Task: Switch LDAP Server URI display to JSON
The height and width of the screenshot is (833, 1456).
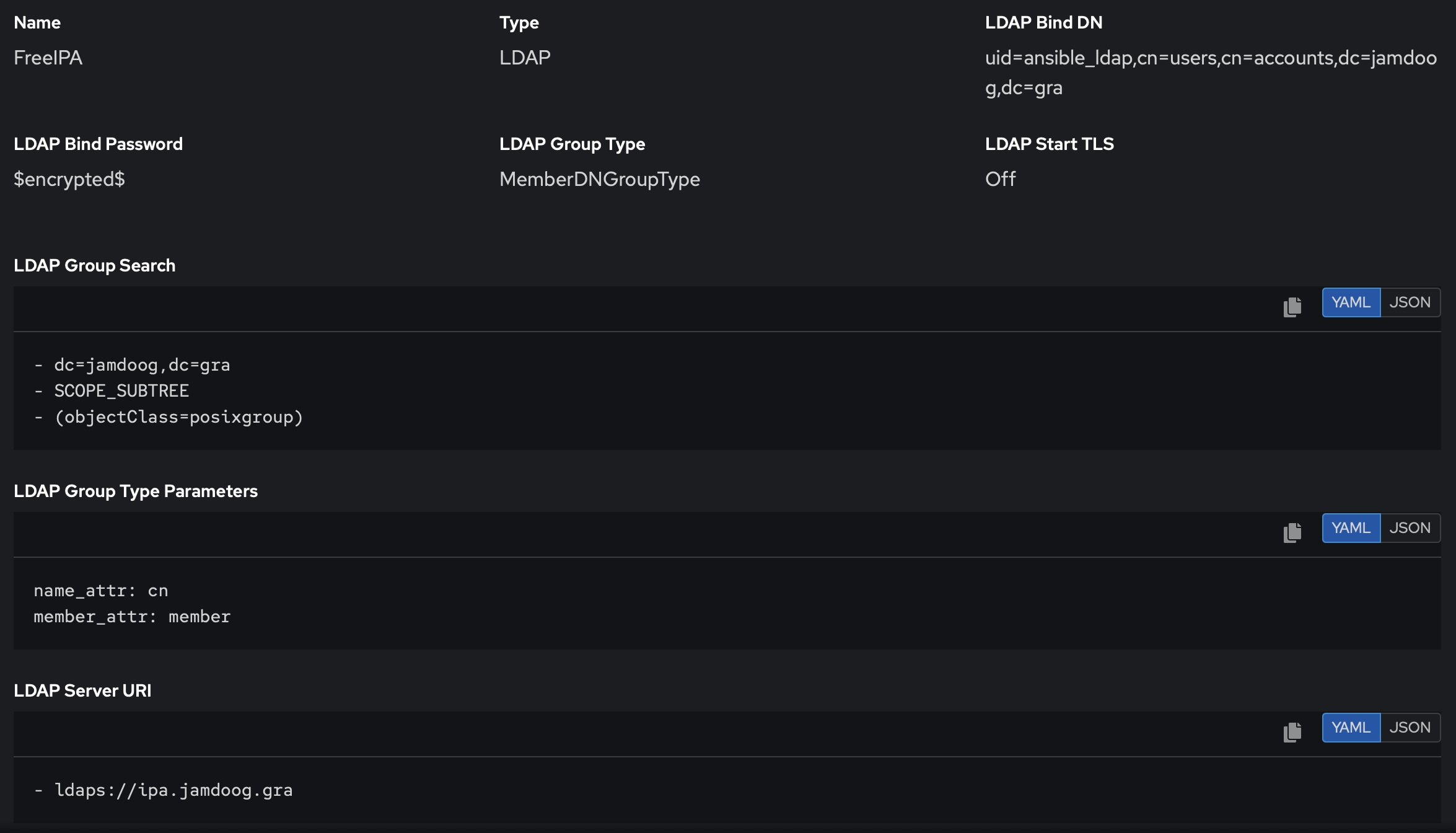Action: point(1410,727)
